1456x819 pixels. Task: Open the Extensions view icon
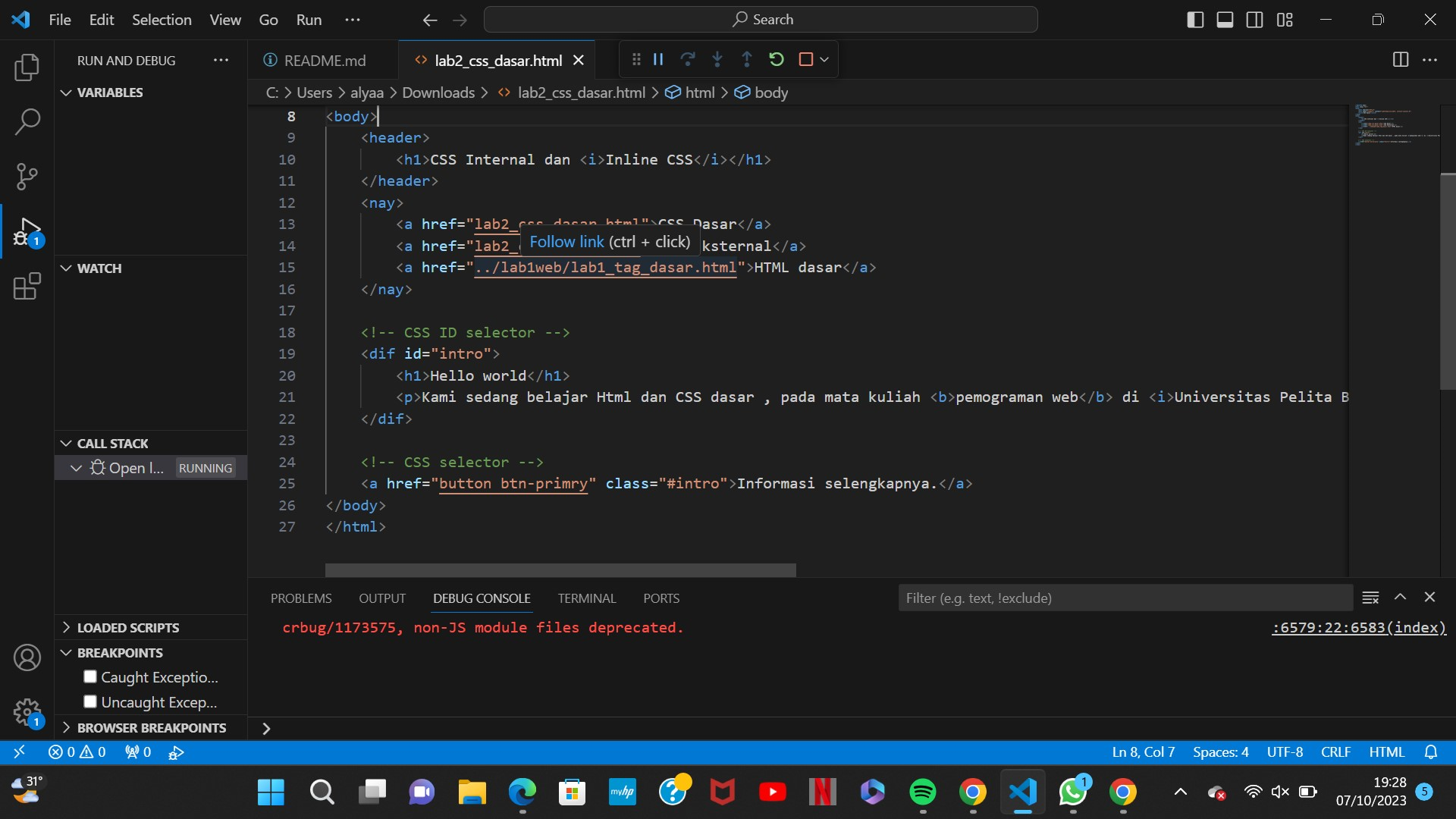click(27, 286)
